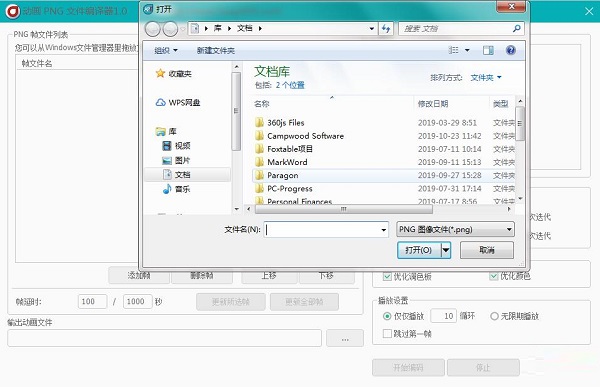600x387 pixels.
Task: Click the search magnifier icon
Action: tap(516, 28)
